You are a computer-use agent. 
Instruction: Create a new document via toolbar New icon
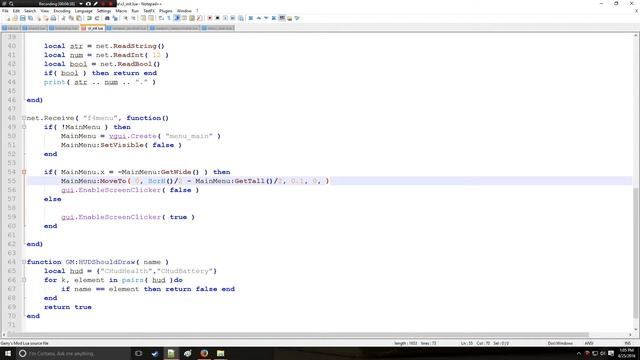click(8, 18)
